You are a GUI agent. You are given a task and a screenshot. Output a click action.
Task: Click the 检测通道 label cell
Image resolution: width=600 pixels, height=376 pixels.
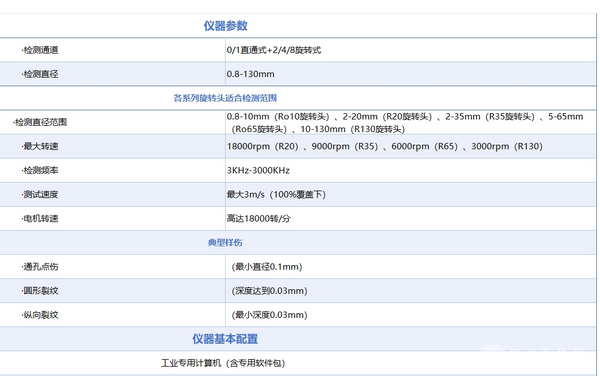(x=40, y=50)
